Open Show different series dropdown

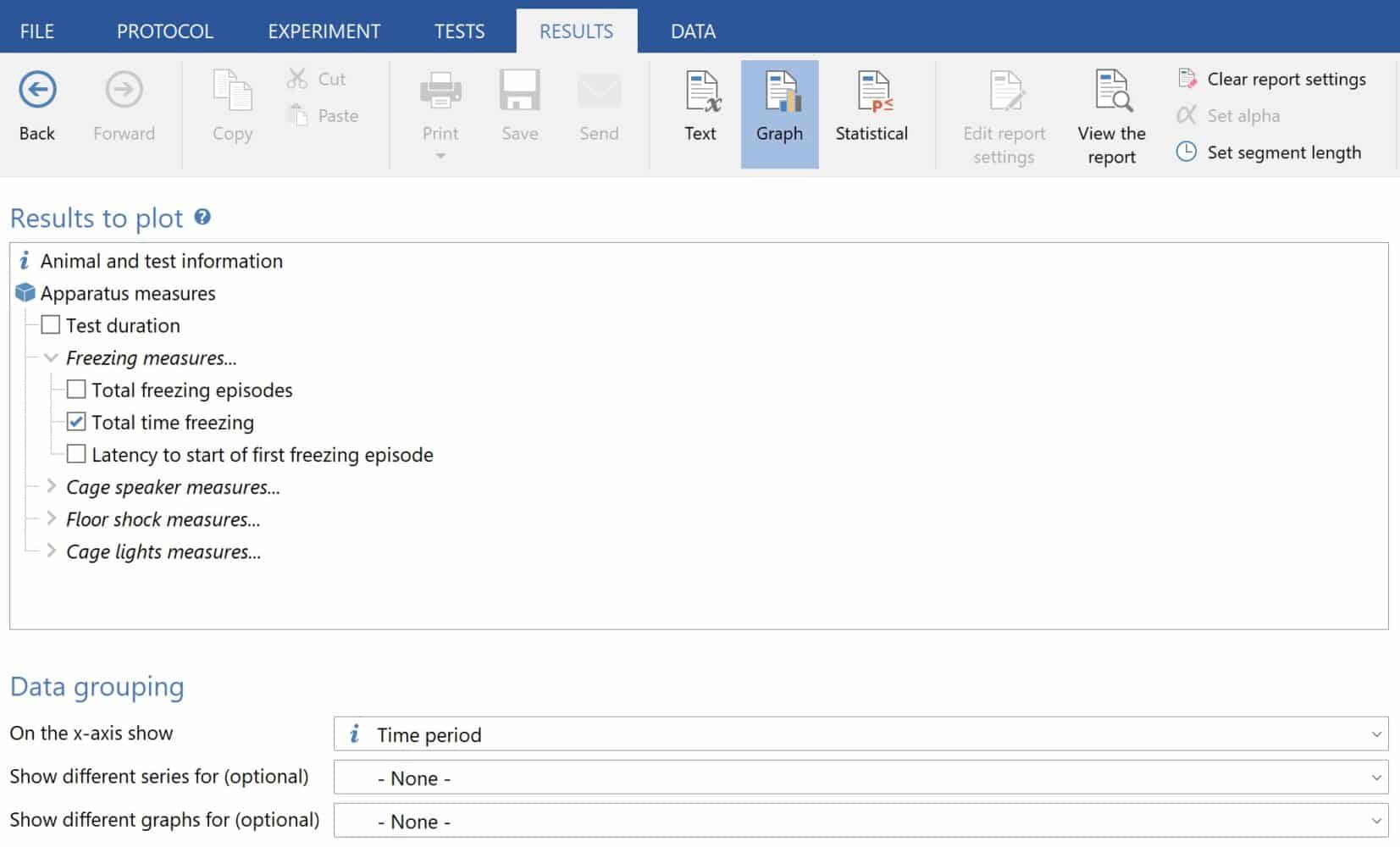pos(860,778)
